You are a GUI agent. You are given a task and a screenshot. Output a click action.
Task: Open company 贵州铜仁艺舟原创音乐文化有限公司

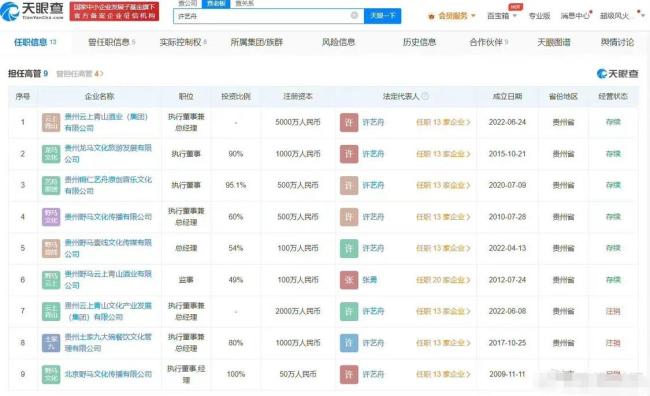108,185
